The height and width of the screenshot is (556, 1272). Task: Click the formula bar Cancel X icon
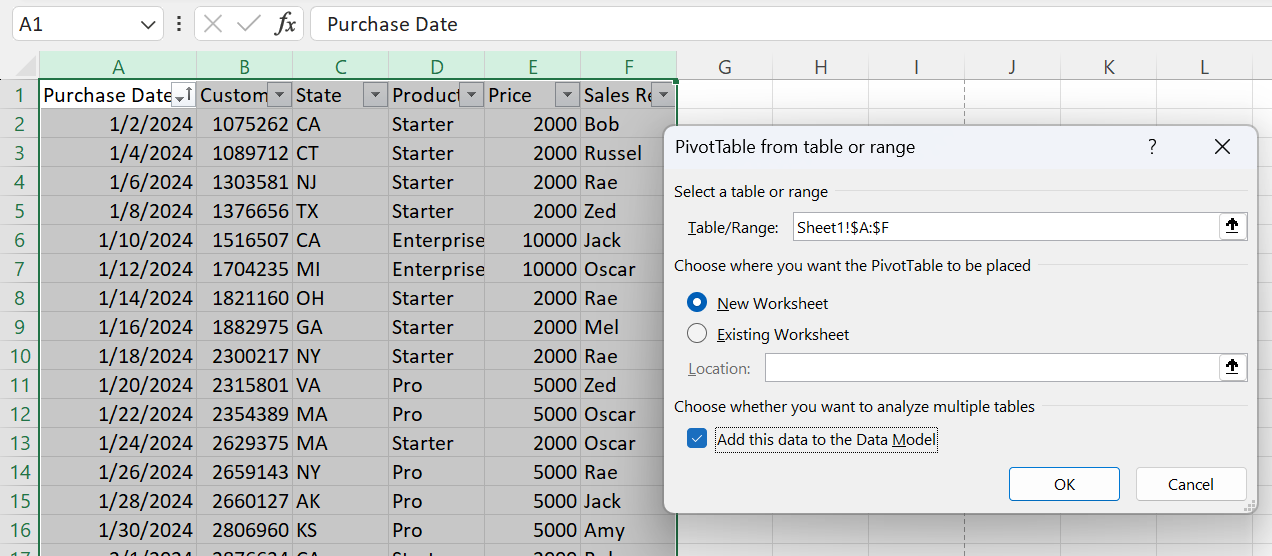point(213,24)
